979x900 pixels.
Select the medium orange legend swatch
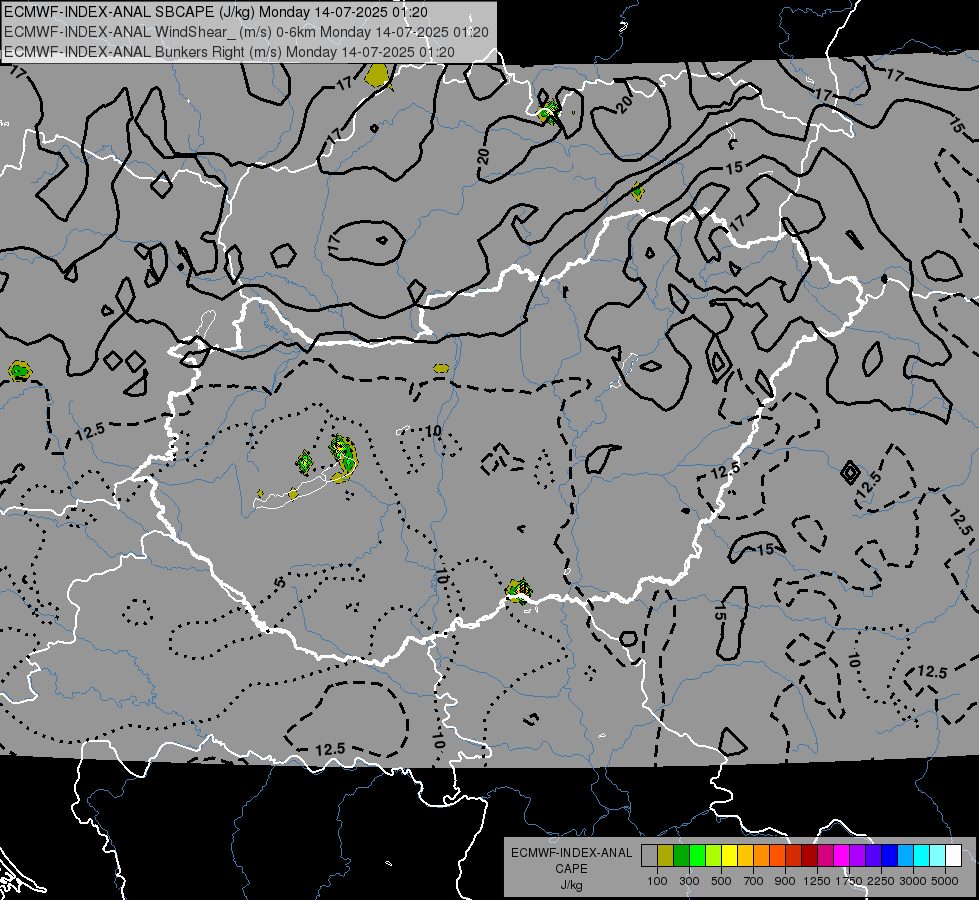(x=762, y=856)
